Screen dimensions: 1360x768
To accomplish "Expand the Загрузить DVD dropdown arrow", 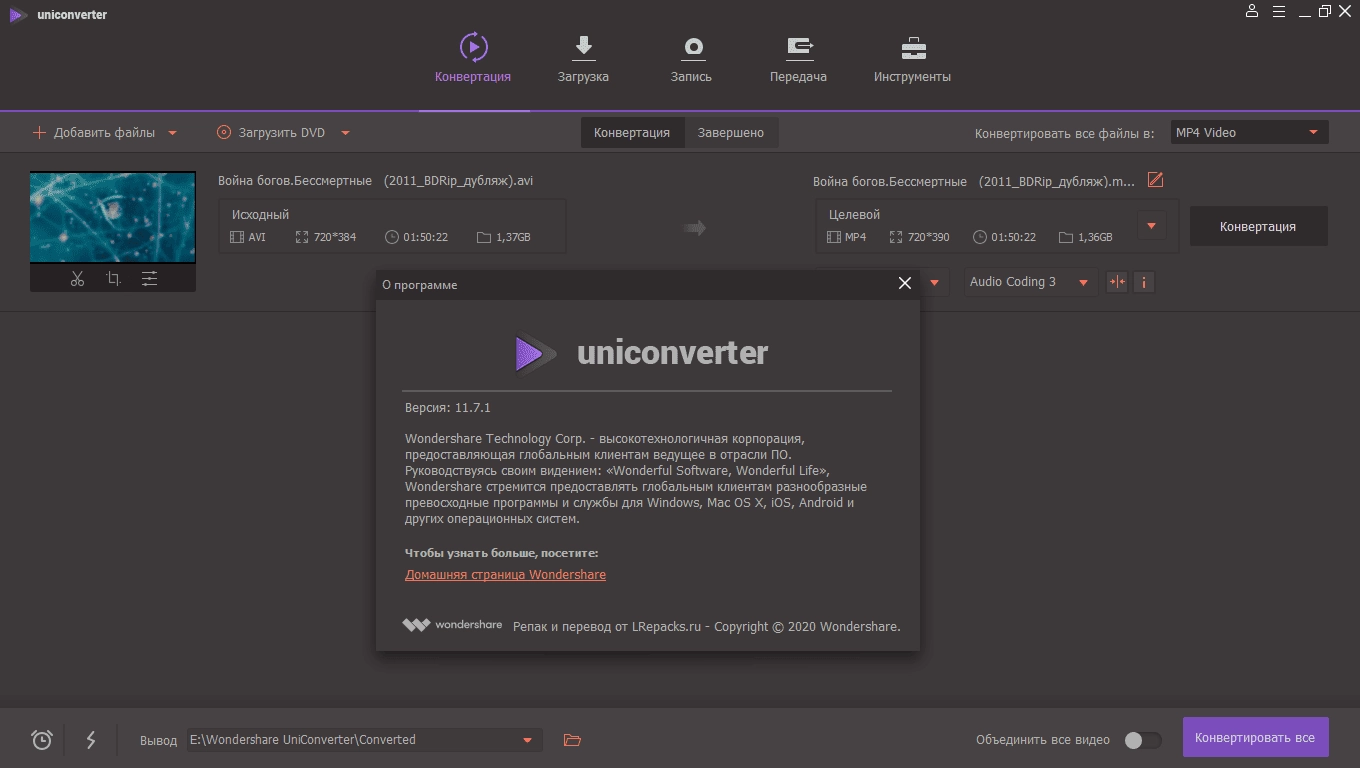I will pos(346,133).
